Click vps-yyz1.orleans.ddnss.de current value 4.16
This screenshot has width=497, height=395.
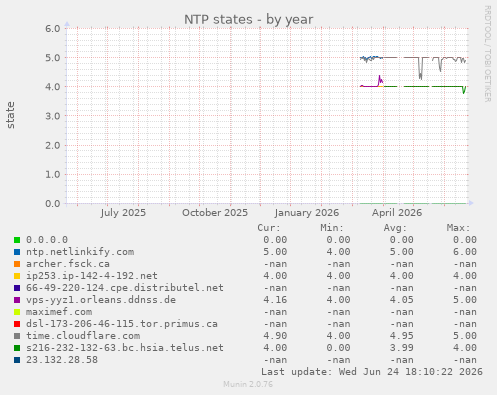pyautogui.click(x=275, y=300)
